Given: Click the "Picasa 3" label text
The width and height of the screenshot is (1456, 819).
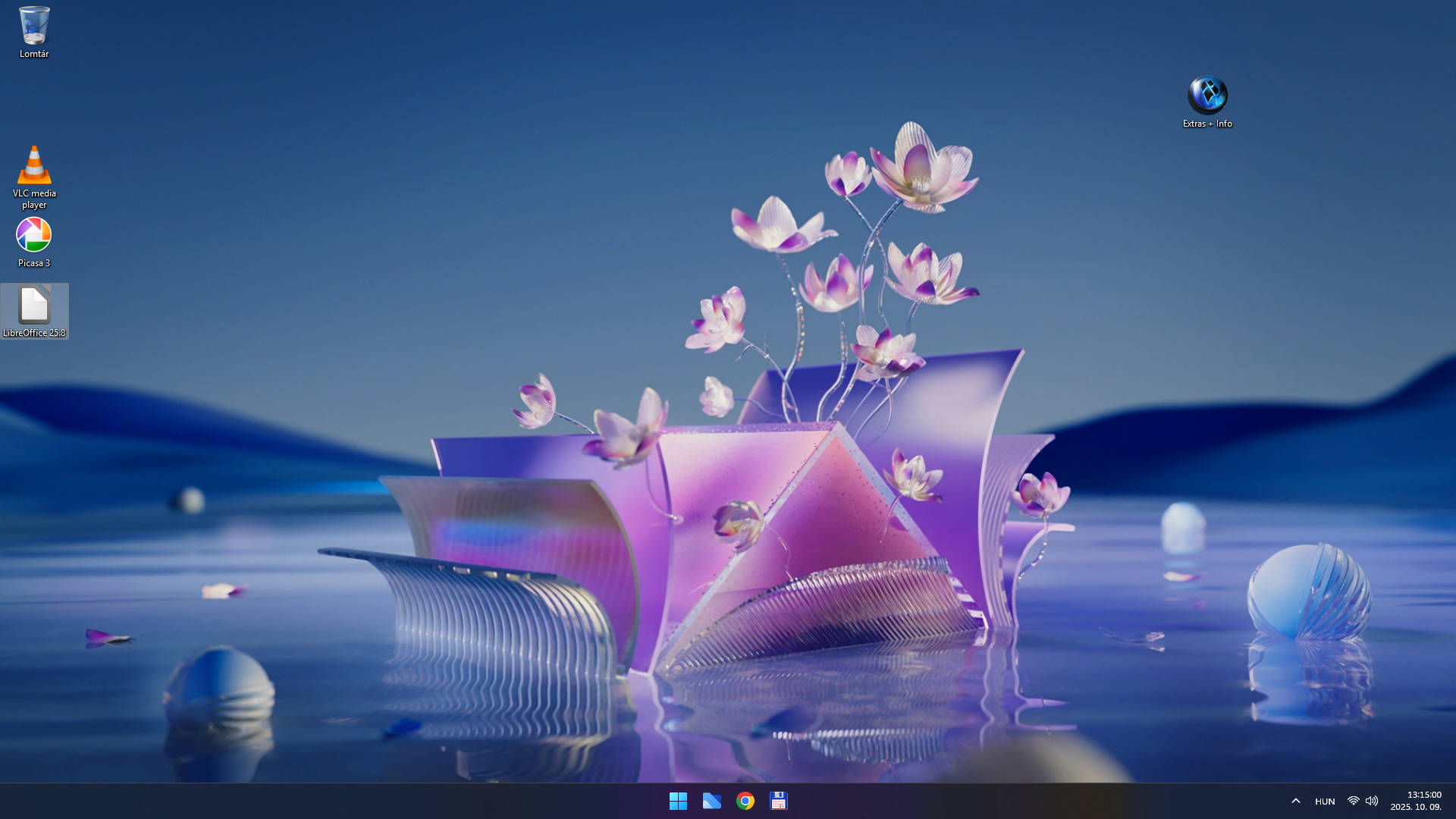Looking at the screenshot, I should (34, 263).
